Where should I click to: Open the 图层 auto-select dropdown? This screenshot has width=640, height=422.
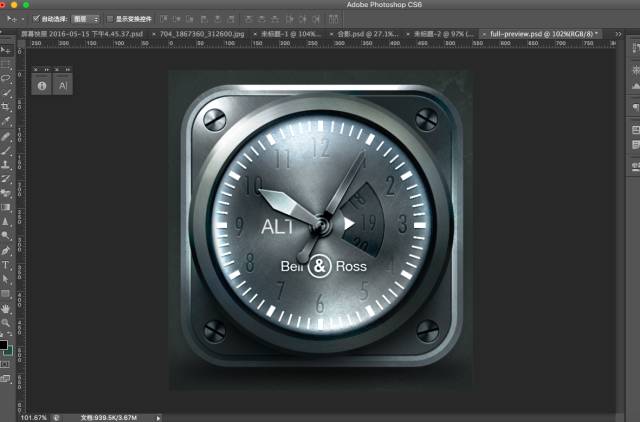coord(85,19)
